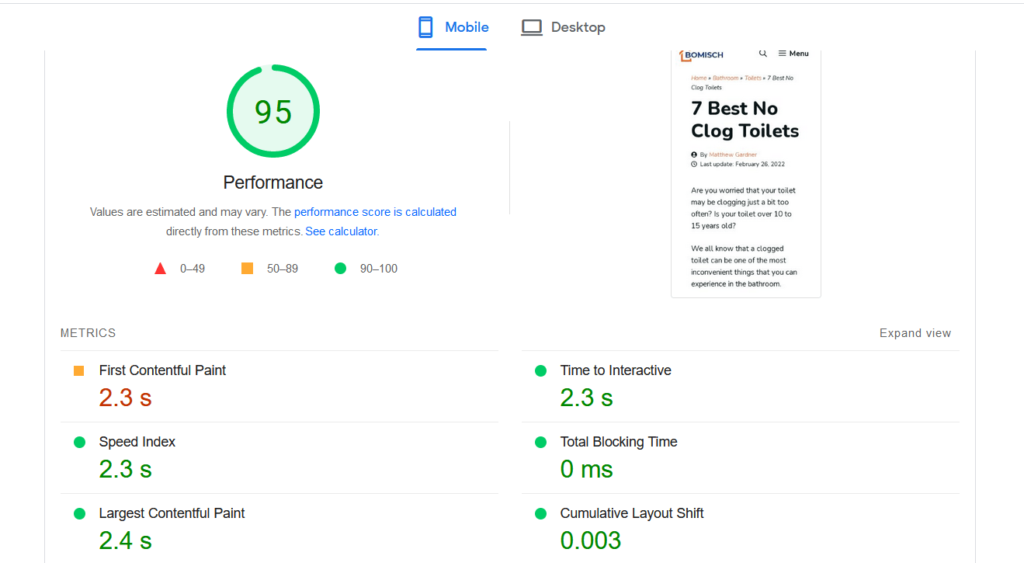1024x563 pixels.
Task: Click the Desktop monitor icon
Action: pos(531,27)
